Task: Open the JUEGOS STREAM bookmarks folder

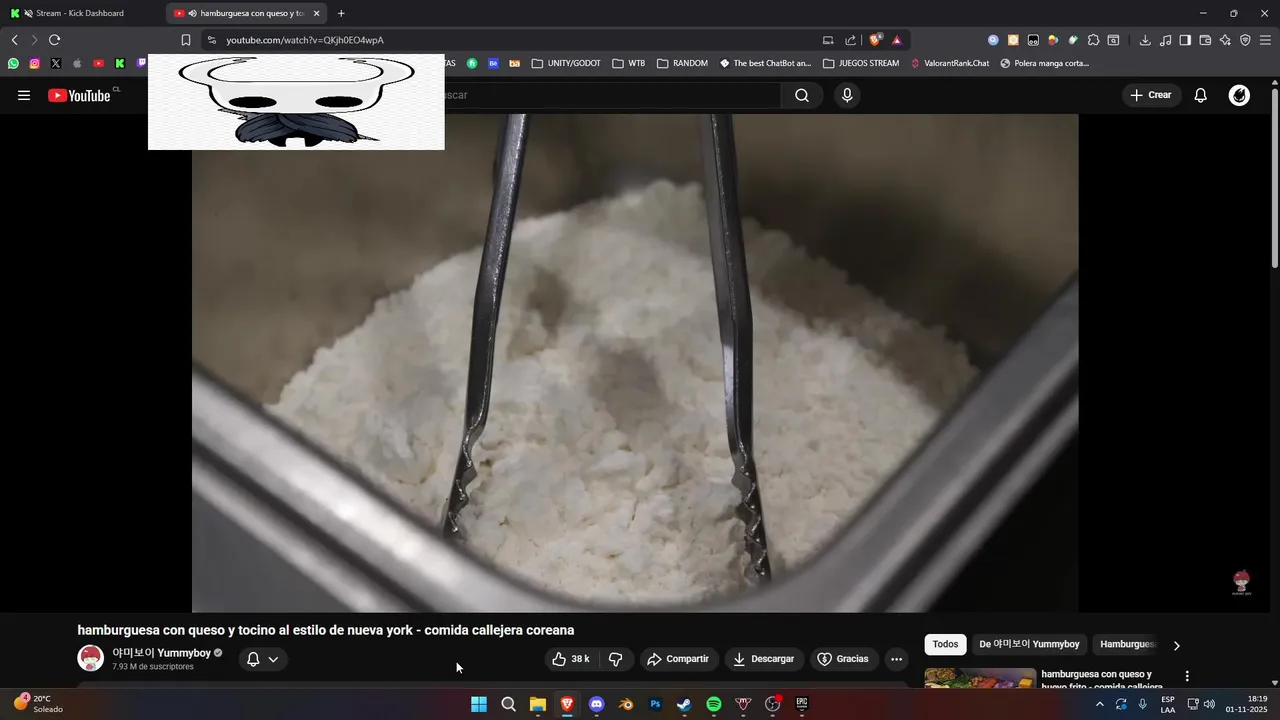Action: pos(861,63)
